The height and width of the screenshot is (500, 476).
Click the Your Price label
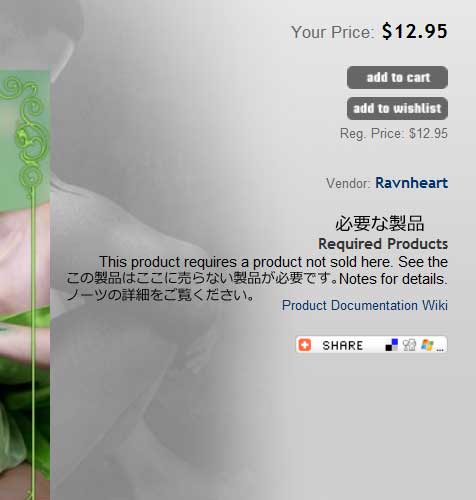[333, 32]
